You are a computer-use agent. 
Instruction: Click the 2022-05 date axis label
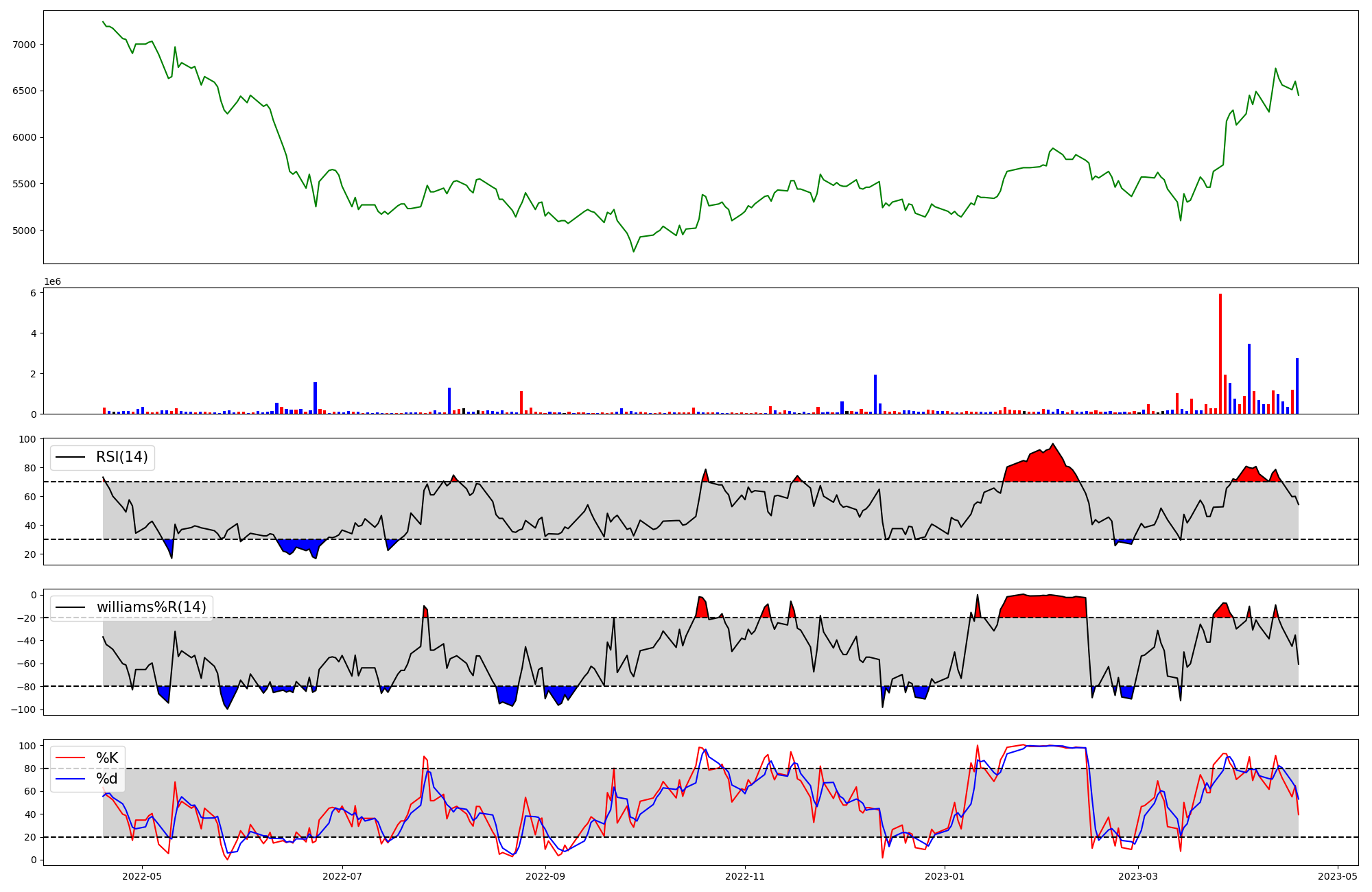(142, 876)
